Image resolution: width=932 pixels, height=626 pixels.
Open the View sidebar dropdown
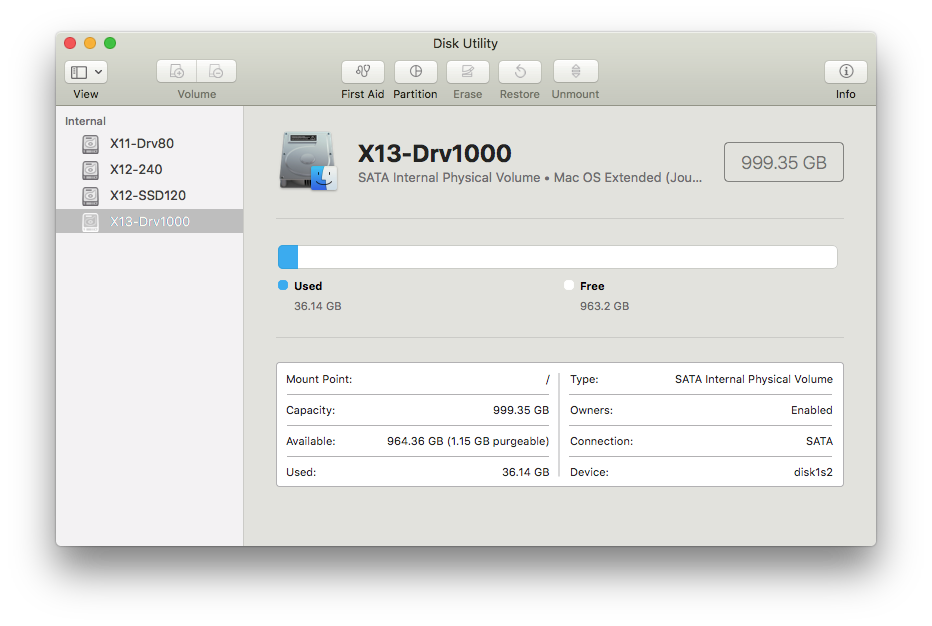coord(86,72)
